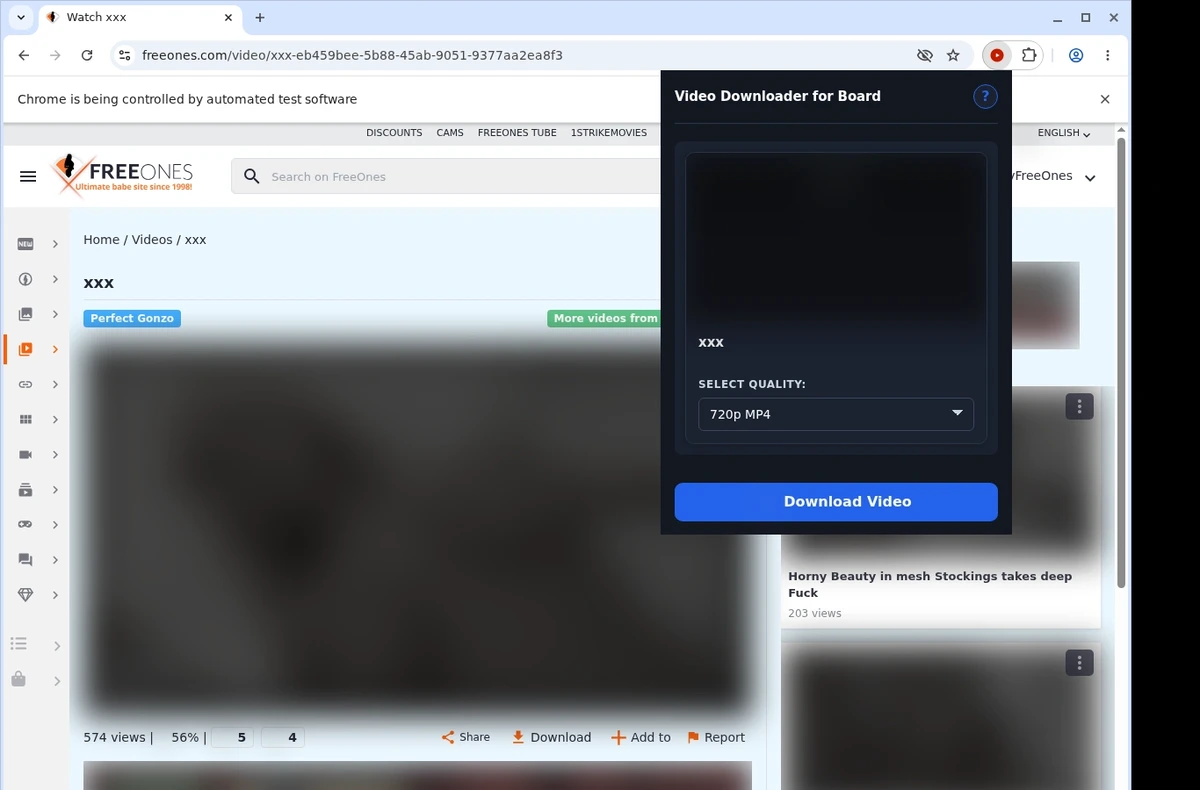Screen dimensions: 1200x790
Task: Select the highlighted videos icon in the sidebar
Action: [26, 349]
